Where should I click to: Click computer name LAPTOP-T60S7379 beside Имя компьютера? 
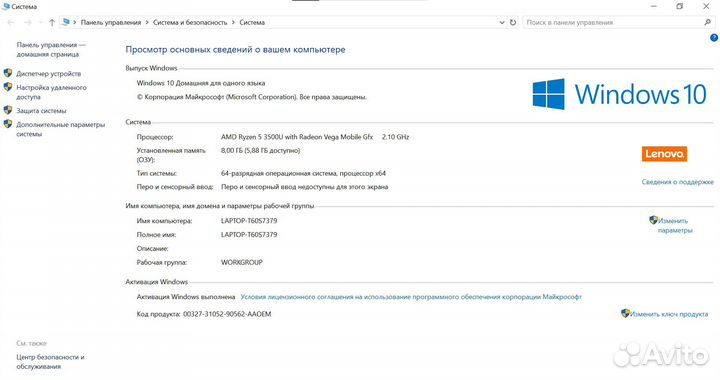point(249,221)
